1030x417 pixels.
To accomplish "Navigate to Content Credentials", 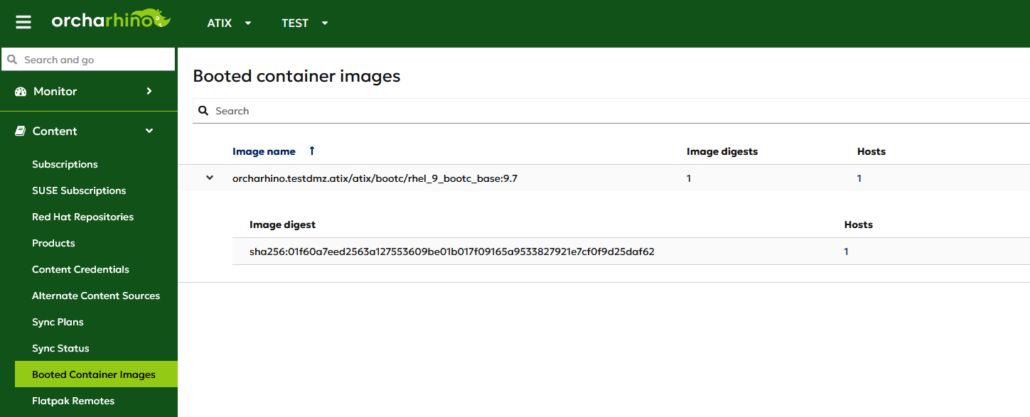I will click(x=80, y=269).
